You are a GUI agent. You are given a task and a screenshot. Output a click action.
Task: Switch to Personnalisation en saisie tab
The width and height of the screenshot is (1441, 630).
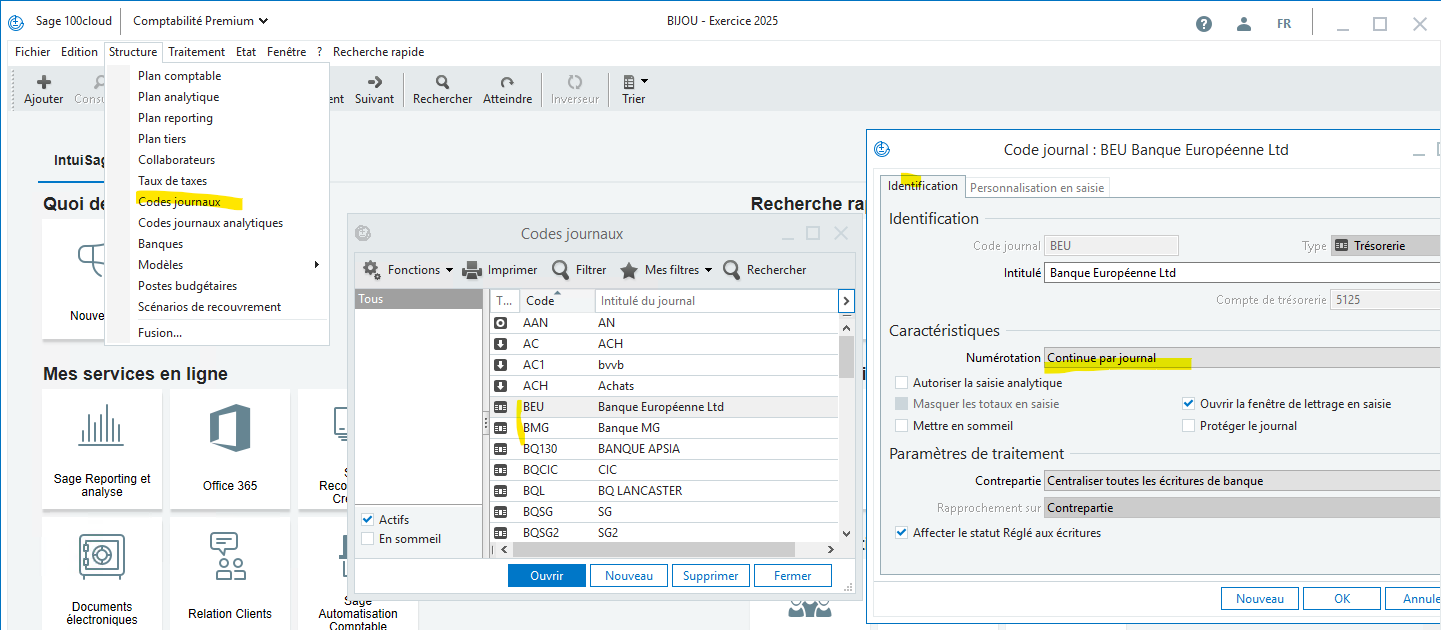click(1037, 187)
